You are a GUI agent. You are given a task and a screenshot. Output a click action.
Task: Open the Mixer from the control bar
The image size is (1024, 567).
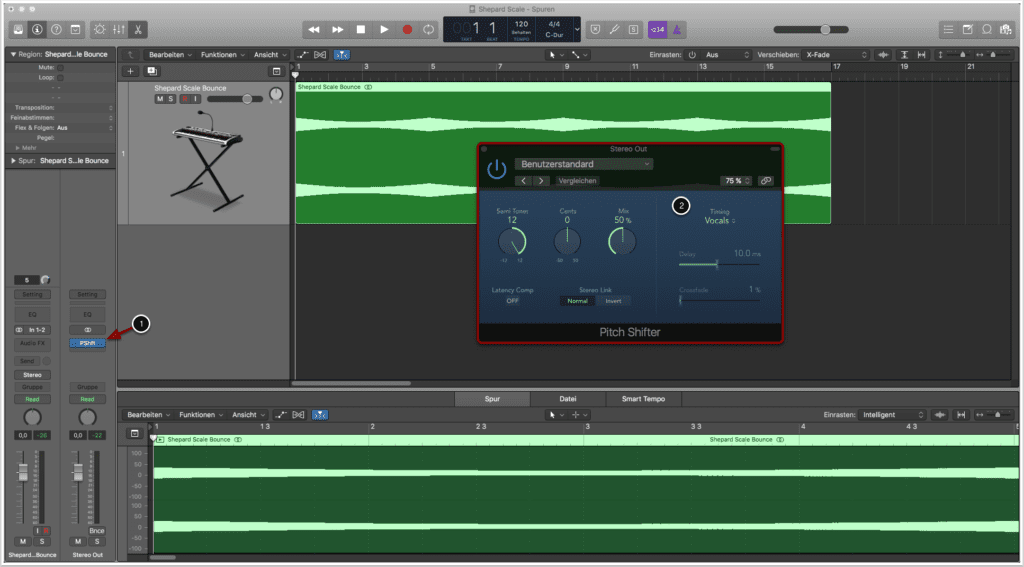click(x=116, y=30)
